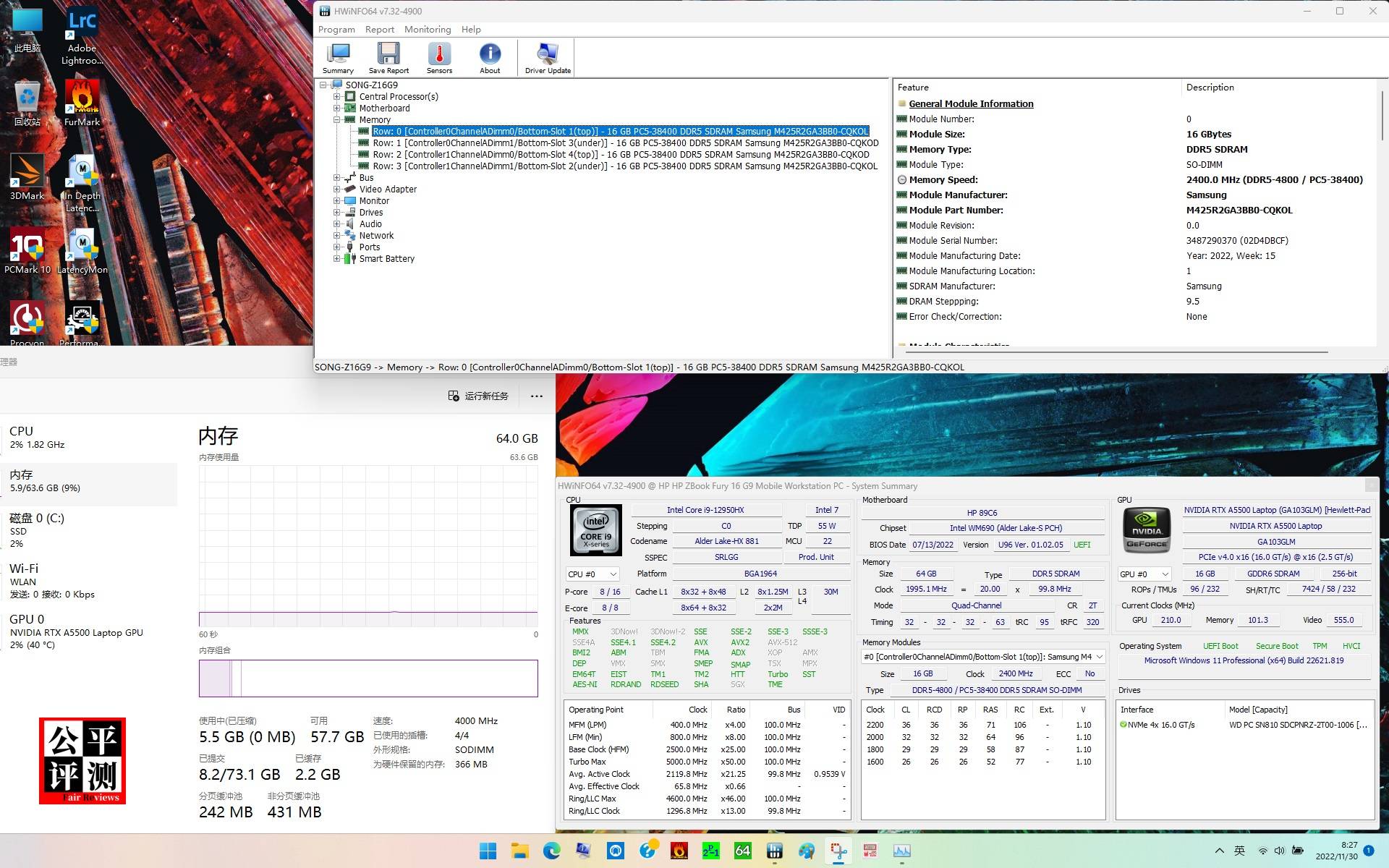Open Sensors from the HWiNFO toolbar
The image size is (1389, 868).
[x=439, y=57]
